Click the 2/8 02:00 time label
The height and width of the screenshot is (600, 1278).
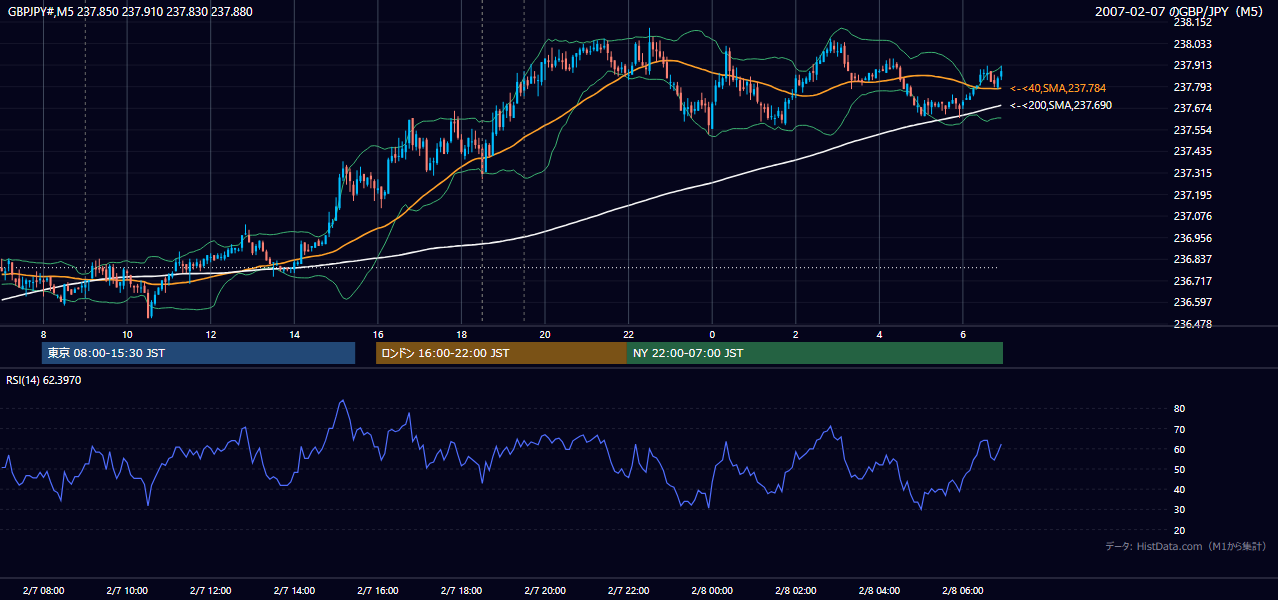point(795,591)
